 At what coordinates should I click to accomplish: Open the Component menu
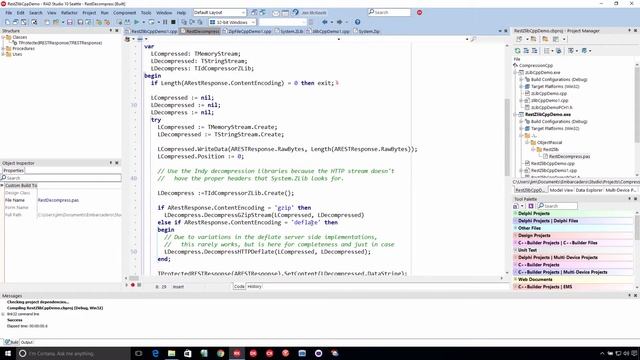coord(124,13)
